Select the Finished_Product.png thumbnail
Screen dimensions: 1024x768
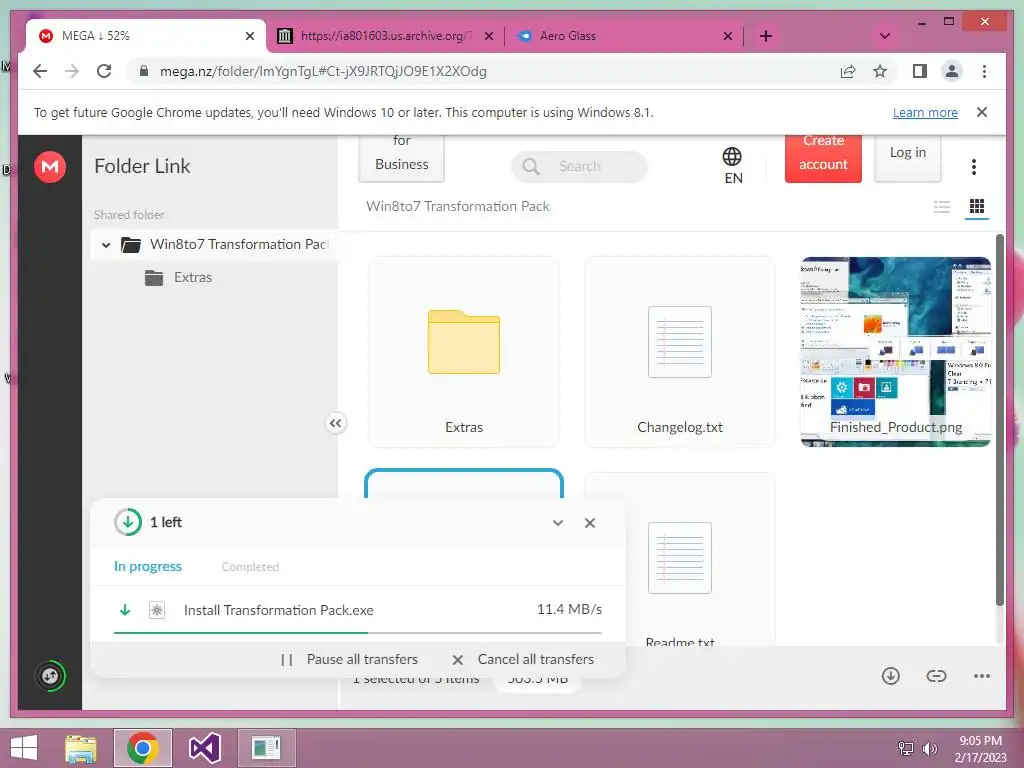pyautogui.click(x=895, y=351)
